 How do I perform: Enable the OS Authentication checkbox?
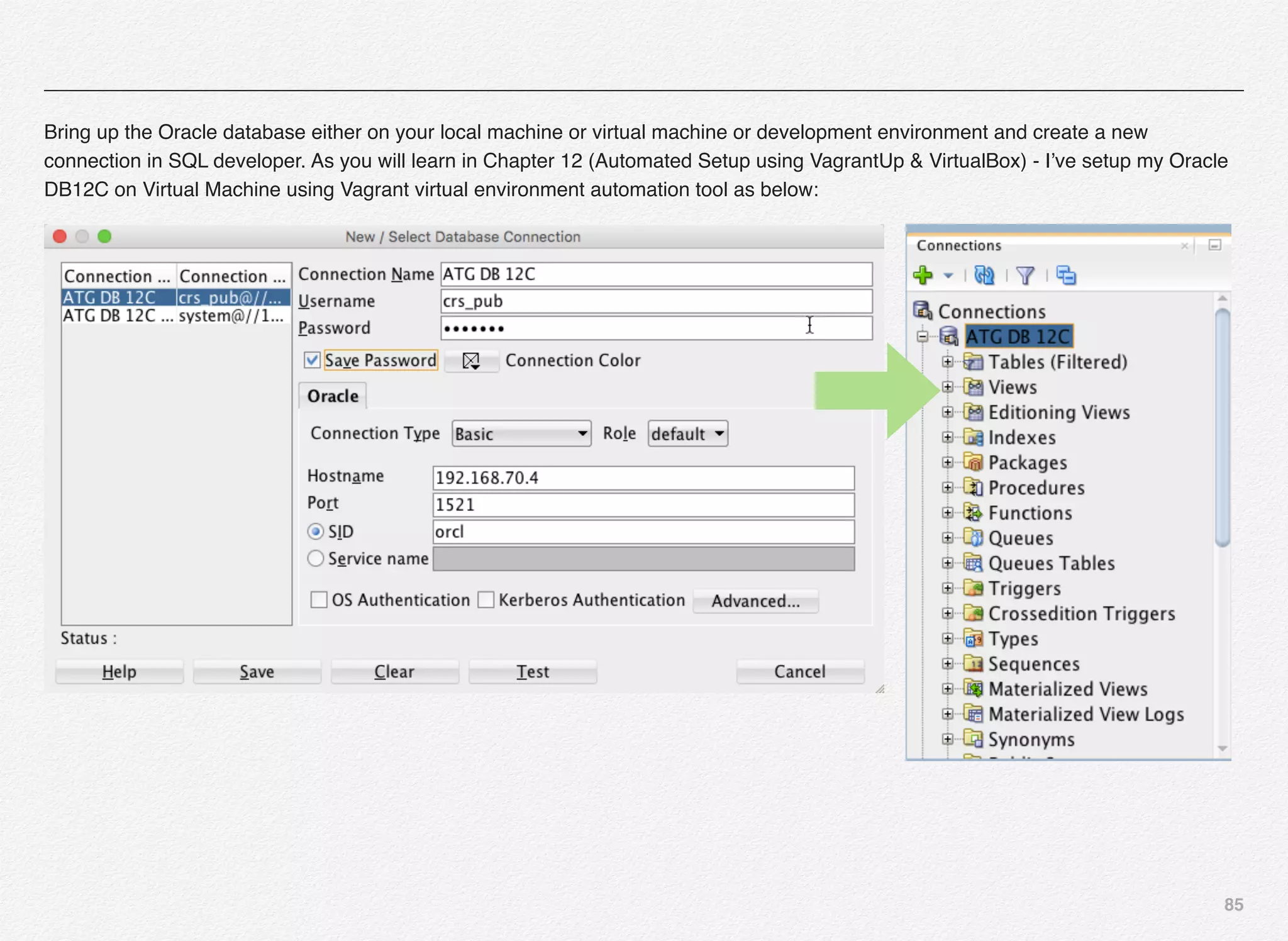pyautogui.click(x=319, y=599)
